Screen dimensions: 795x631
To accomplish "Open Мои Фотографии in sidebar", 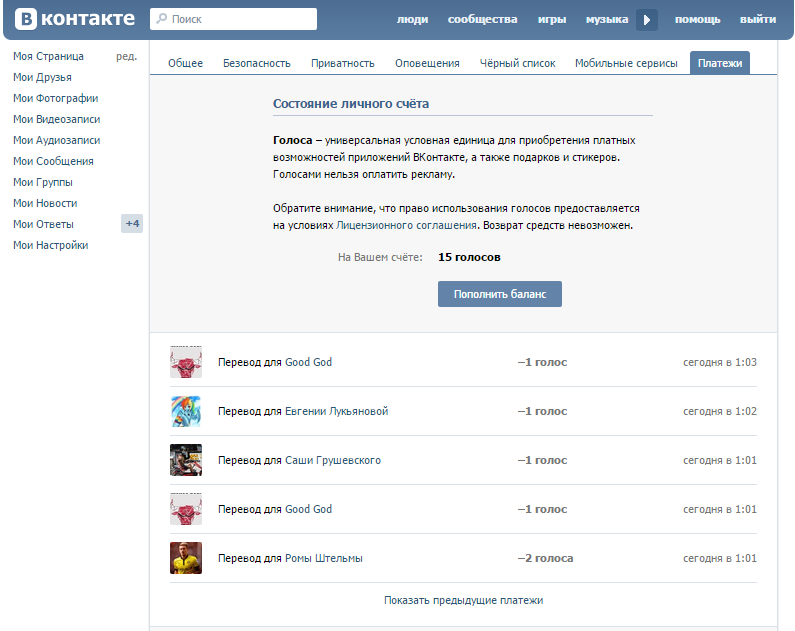I will point(56,98).
